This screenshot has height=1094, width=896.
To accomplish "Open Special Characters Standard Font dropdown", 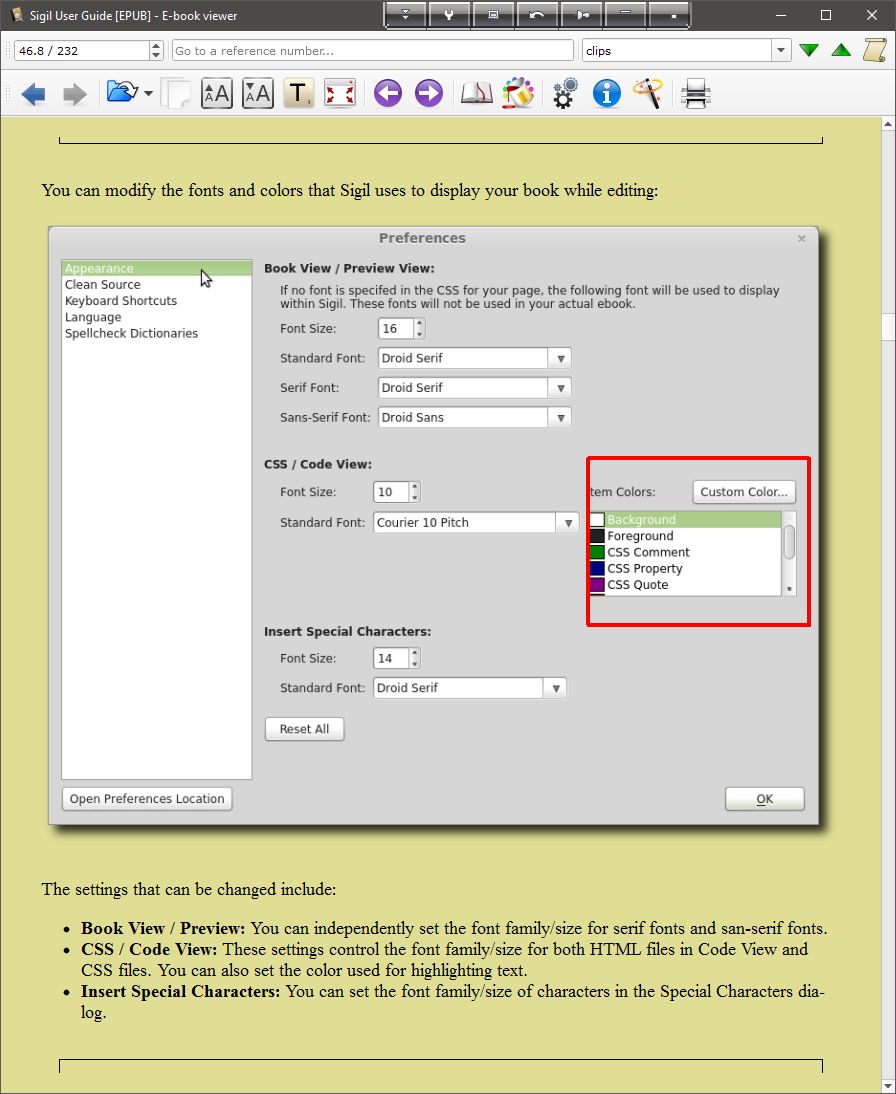I will click(x=555, y=688).
